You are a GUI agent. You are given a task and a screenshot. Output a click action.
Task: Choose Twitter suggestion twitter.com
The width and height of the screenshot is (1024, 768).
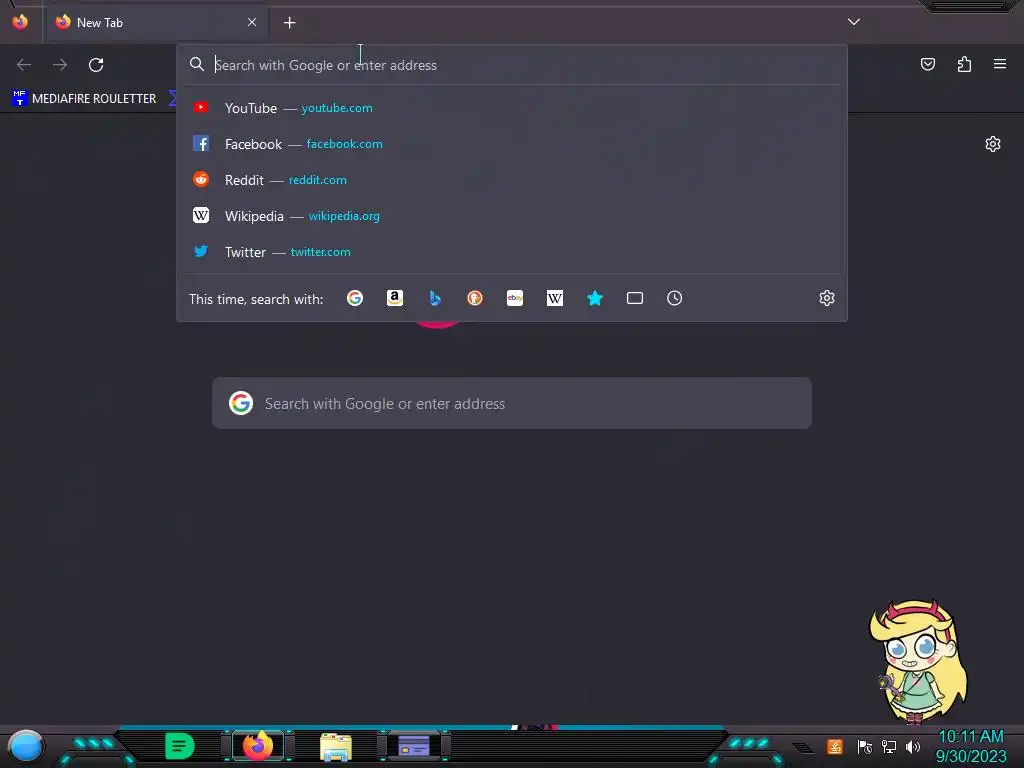tap(512, 251)
